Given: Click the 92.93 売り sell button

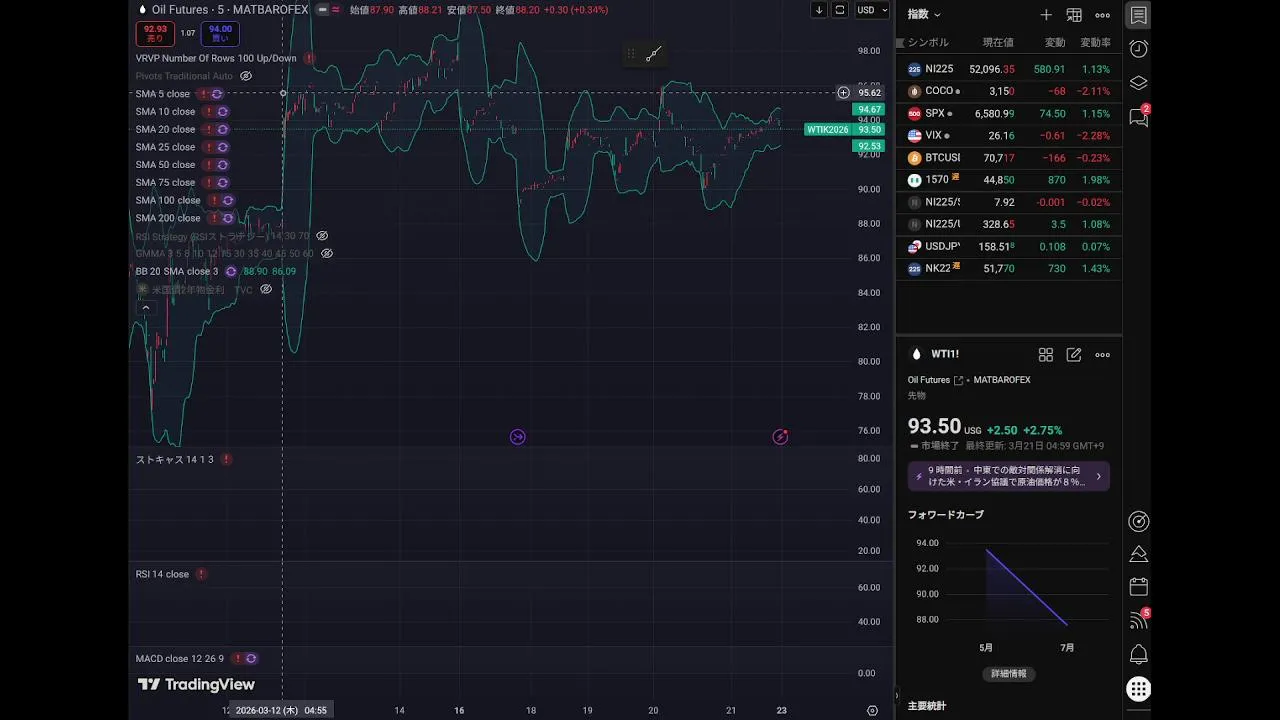Looking at the screenshot, I should 155,34.
